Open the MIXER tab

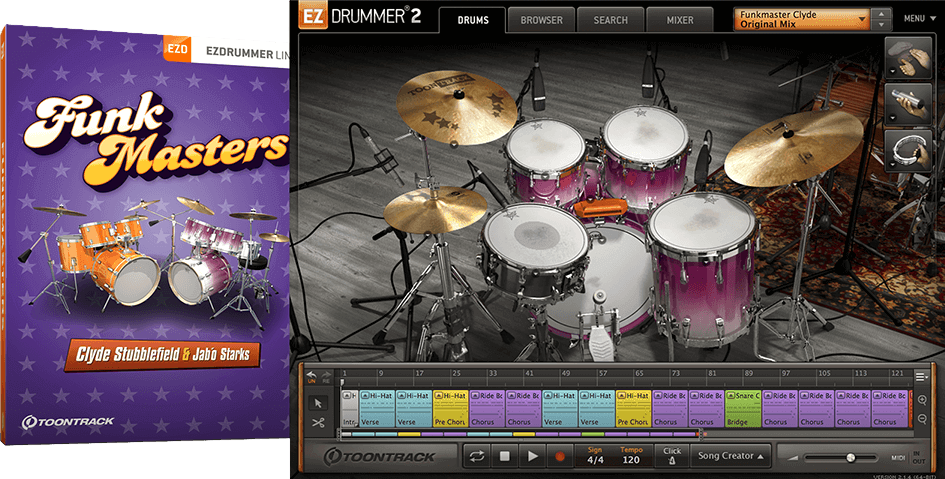(680, 20)
